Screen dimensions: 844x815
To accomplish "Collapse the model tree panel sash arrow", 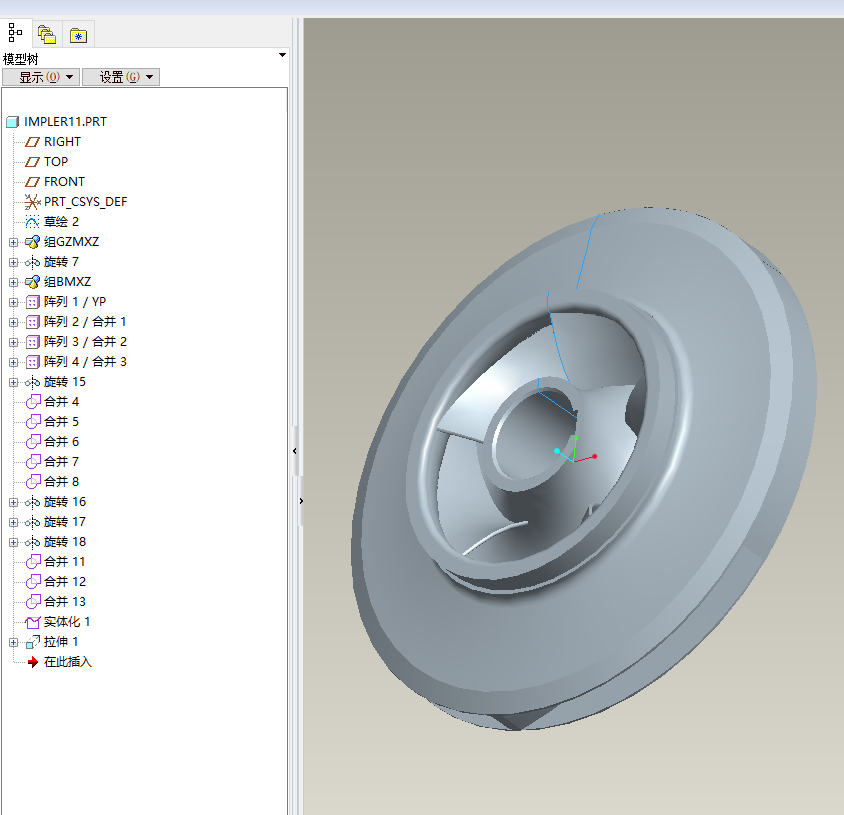I will (x=294, y=452).
